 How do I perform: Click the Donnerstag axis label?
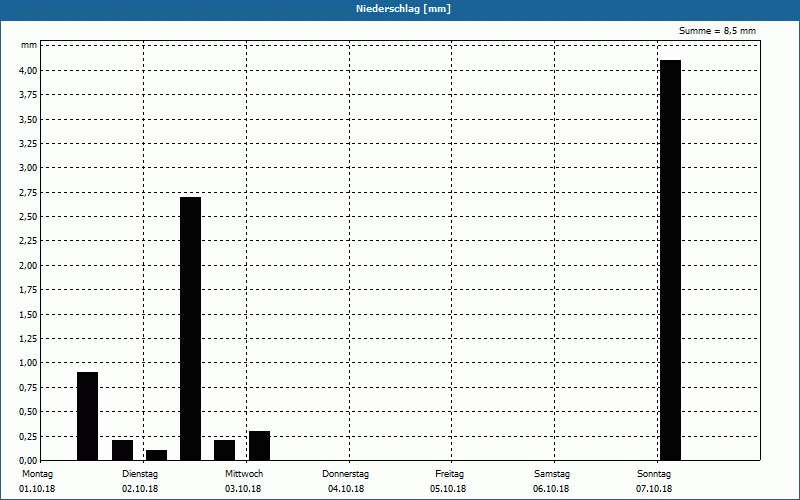click(x=345, y=474)
